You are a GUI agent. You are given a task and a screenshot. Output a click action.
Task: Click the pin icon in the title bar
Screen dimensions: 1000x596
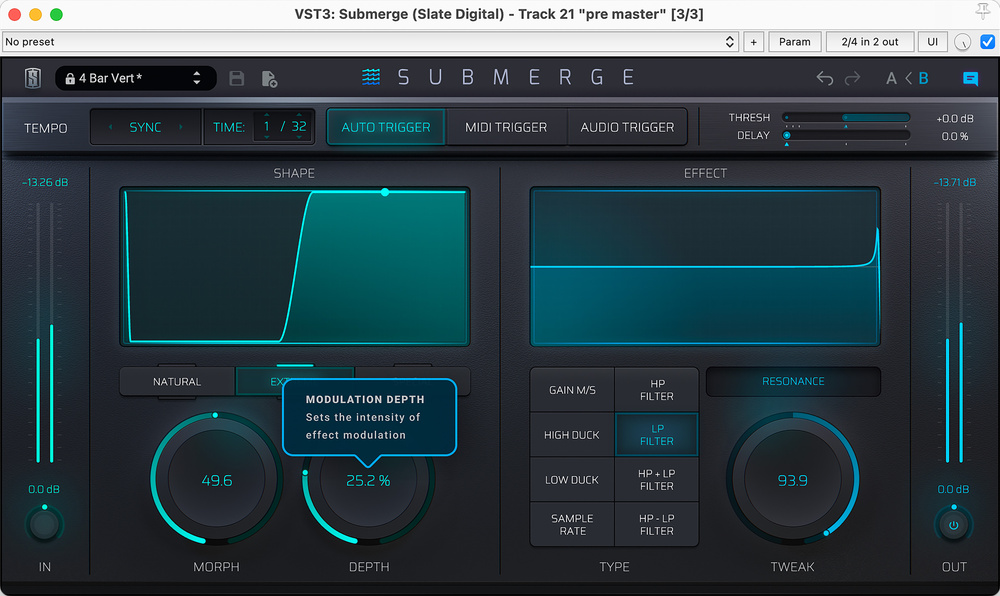[x=982, y=11]
